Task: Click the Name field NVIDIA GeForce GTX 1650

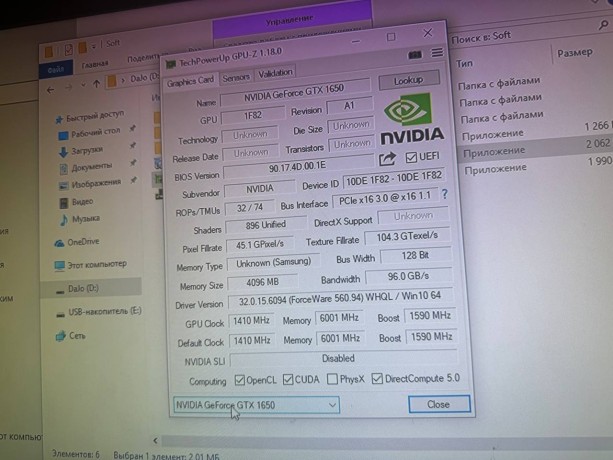Action: click(295, 93)
